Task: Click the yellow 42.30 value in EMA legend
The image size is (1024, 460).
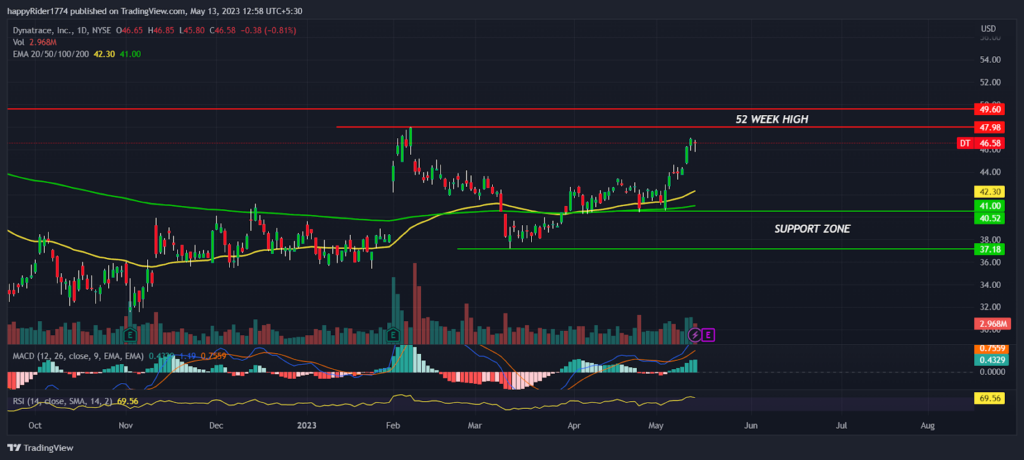Action: (x=104, y=54)
